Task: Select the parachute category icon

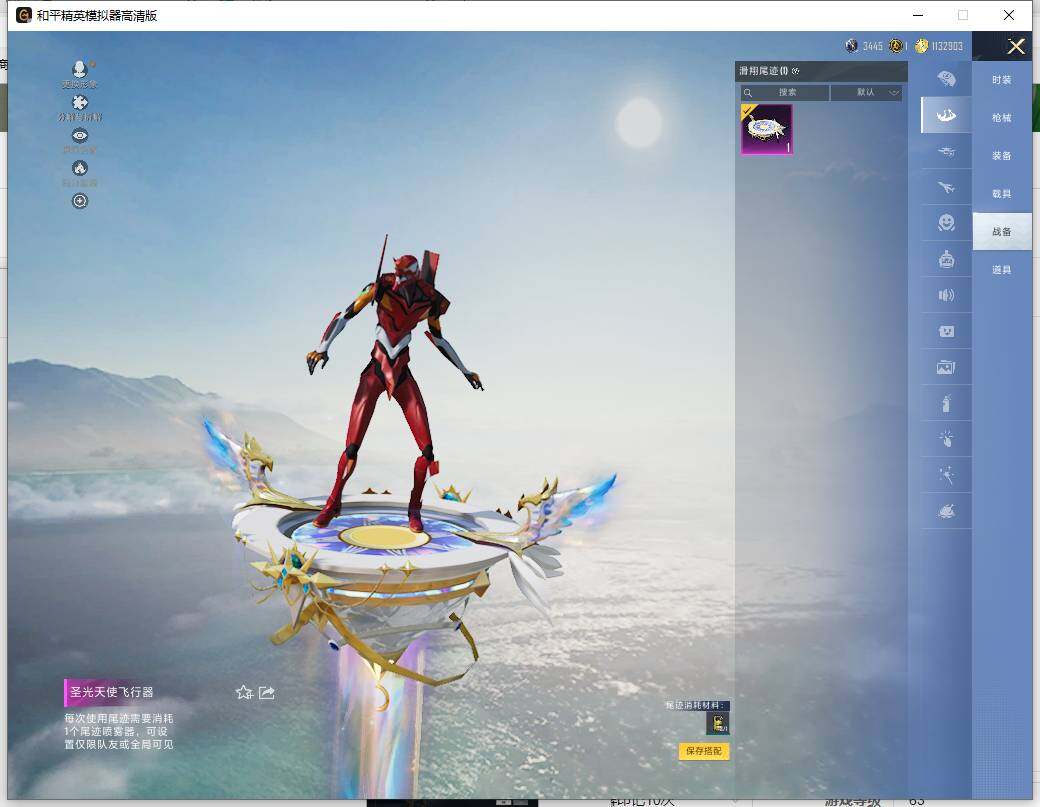Action: point(946,79)
